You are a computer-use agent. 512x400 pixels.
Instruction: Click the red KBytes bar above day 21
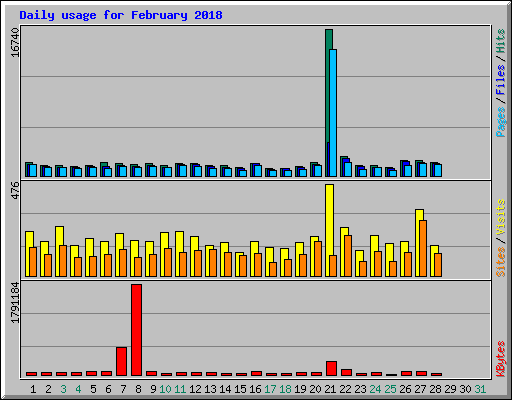coord(331,368)
